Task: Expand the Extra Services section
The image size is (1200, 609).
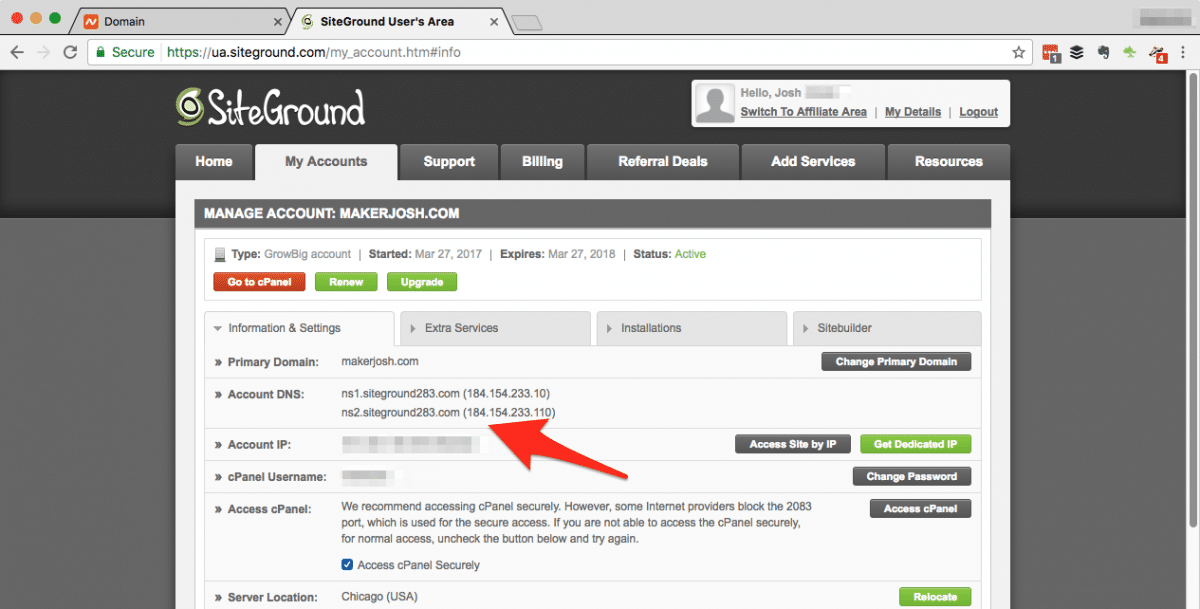Action: [x=495, y=328]
